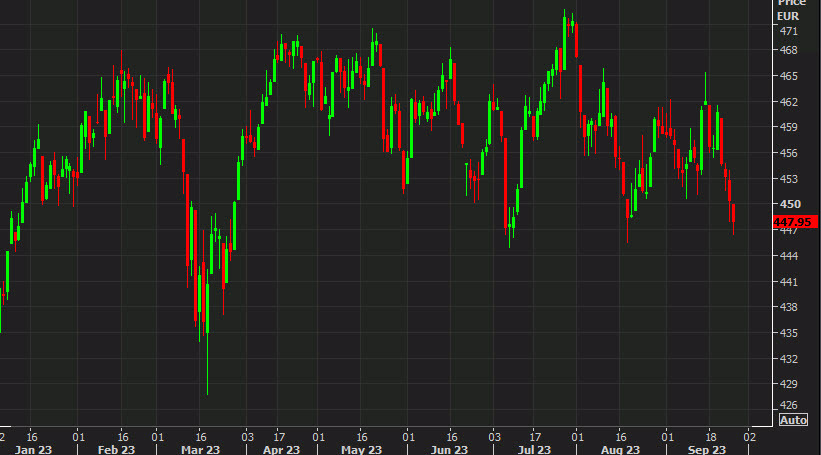This screenshot has height=455, width=821.
Task: Click the 441 price axis label
Action: coord(789,282)
